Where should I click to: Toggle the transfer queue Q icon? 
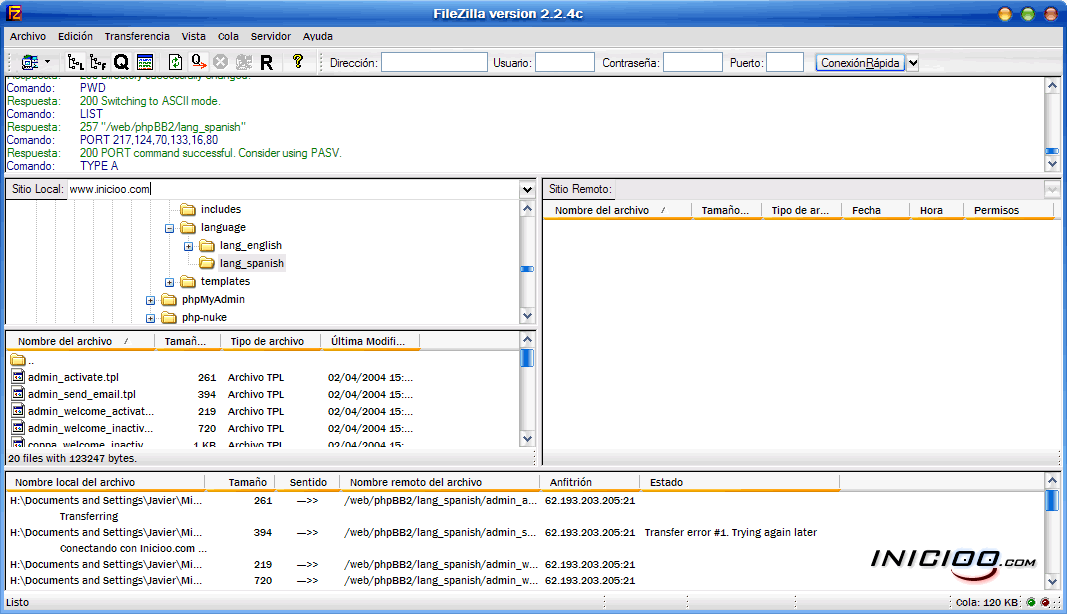(121, 63)
